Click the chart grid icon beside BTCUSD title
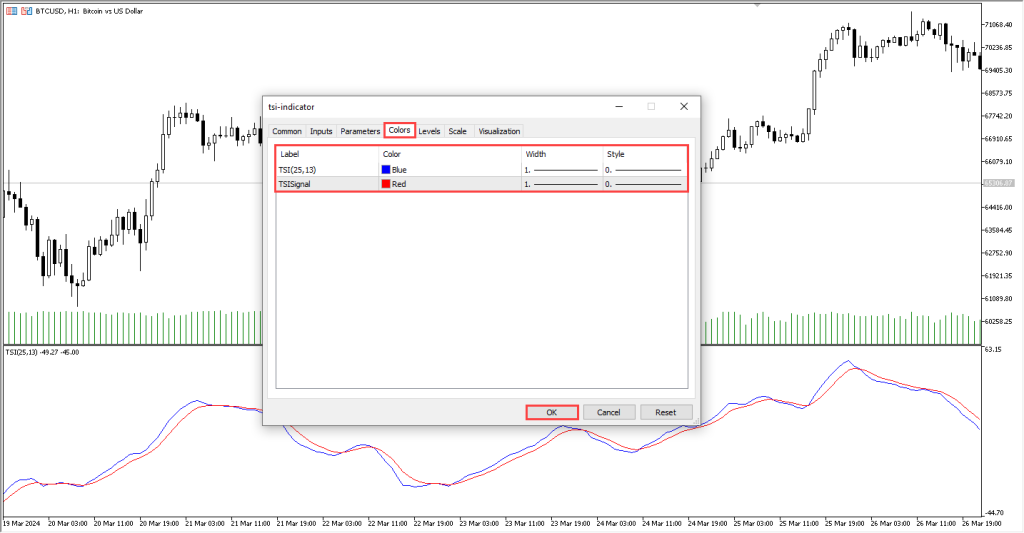The height and width of the screenshot is (533, 1024). tap(11, 11)
